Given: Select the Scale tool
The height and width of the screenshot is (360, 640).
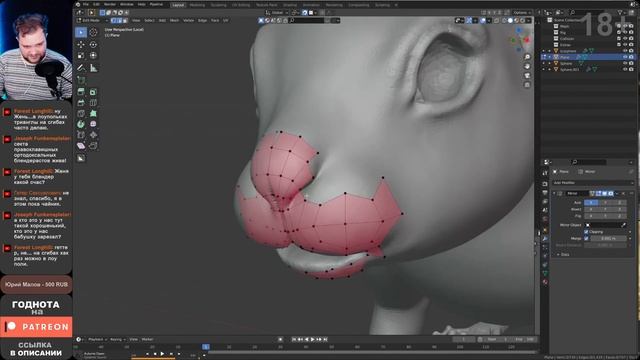Looking at the screenshot, I should 81,56.
